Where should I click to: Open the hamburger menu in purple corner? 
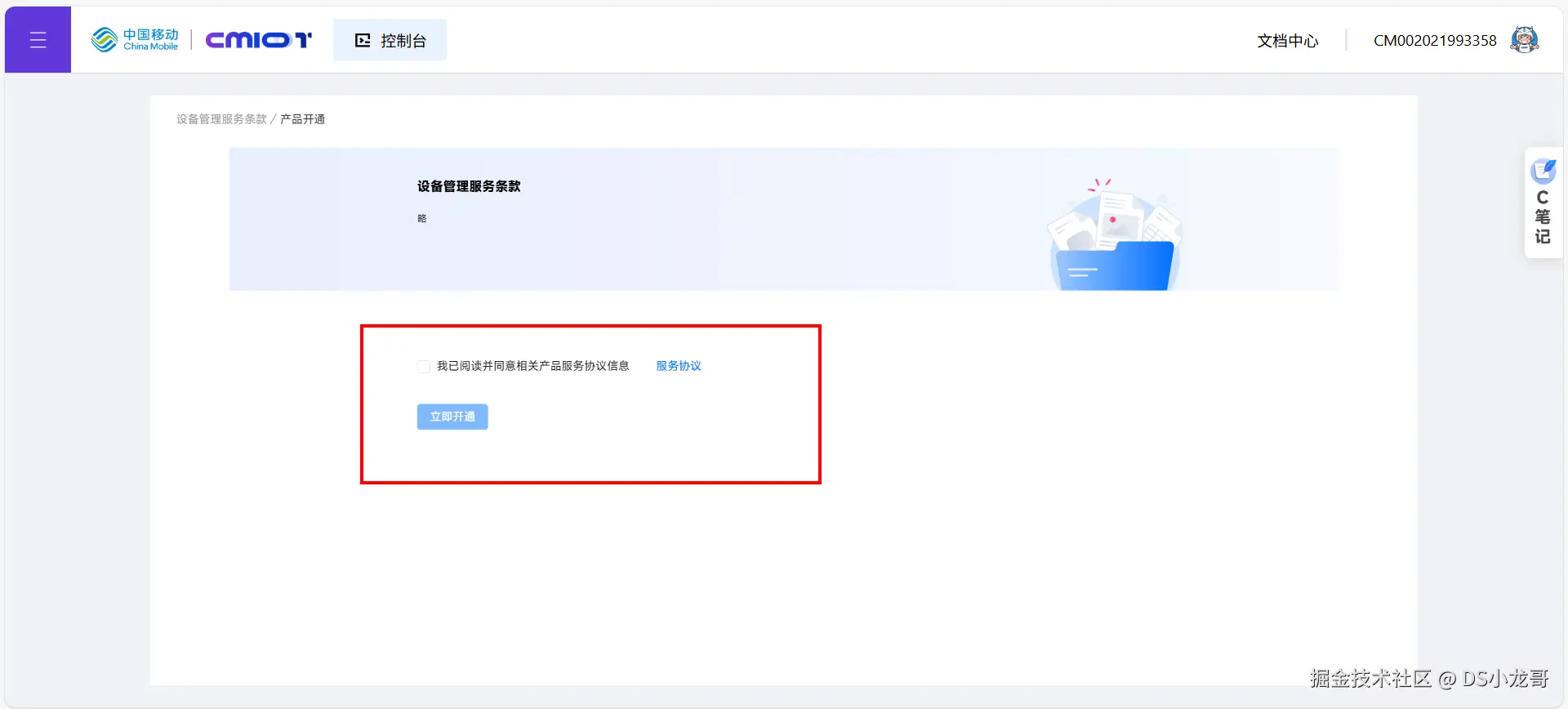pyautogui.click(x=38, y=39)
